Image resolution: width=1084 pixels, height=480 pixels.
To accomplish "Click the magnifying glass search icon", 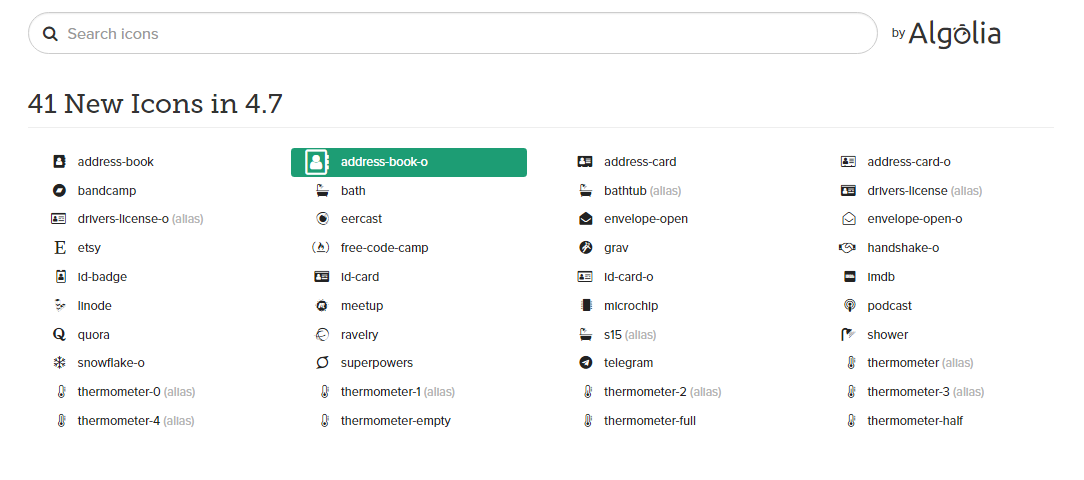I will pos(50,34).
